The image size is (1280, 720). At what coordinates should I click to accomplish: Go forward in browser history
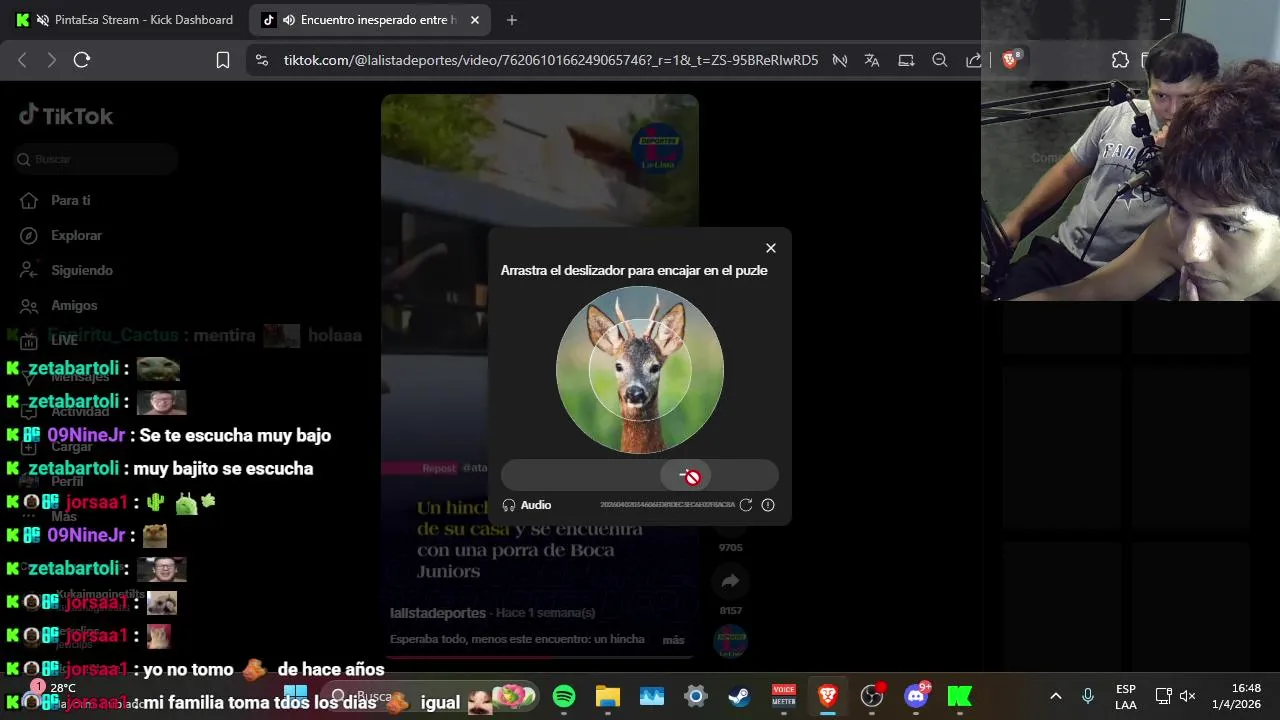coord(52,60)
